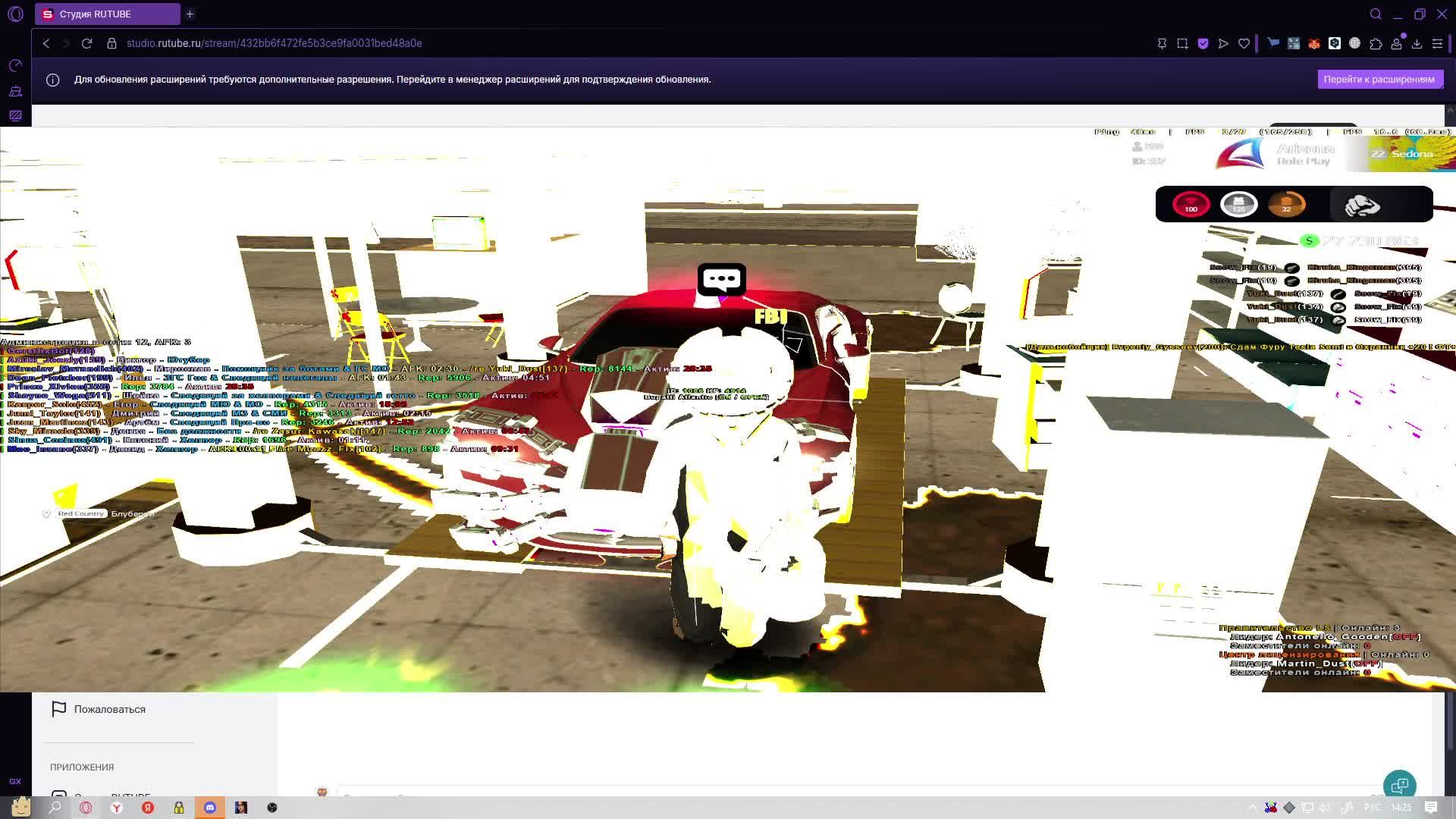Open the teal chat support widget
This screenshot has width=1456, height=819.
click(x=1399, y=785)
